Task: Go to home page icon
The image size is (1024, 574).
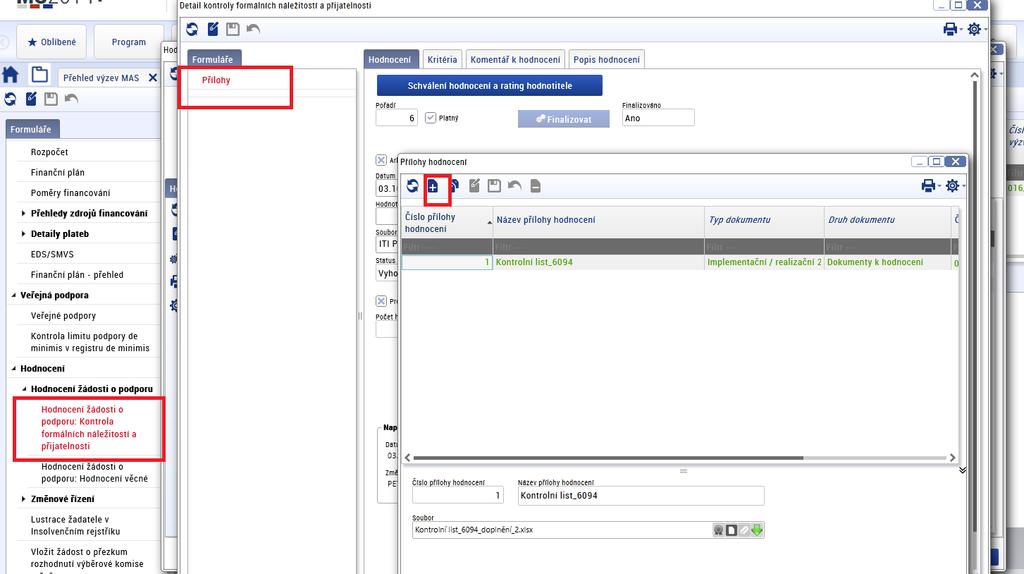Action: [x=10, y=75]
